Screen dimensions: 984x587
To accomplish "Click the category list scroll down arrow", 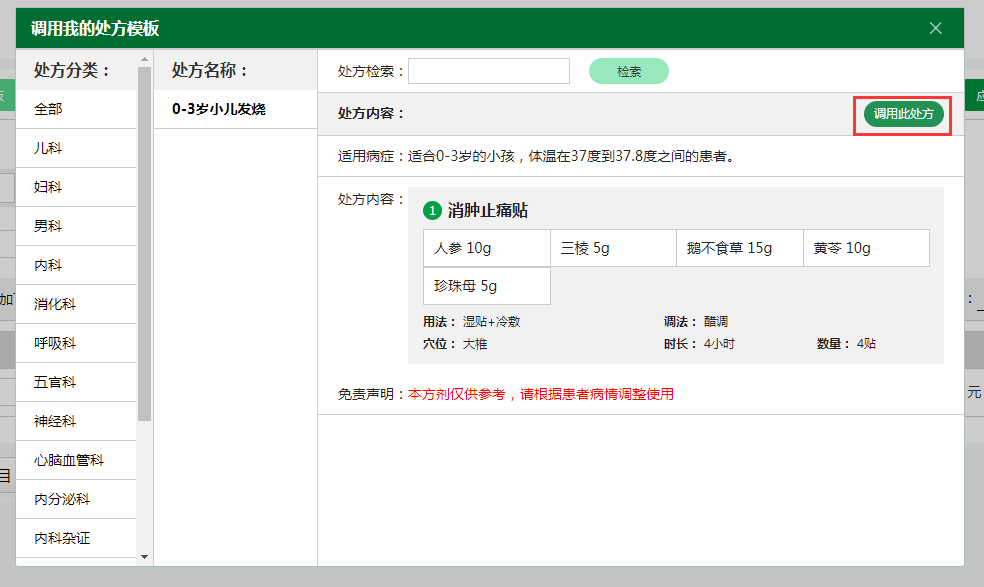I will (144, 557).
